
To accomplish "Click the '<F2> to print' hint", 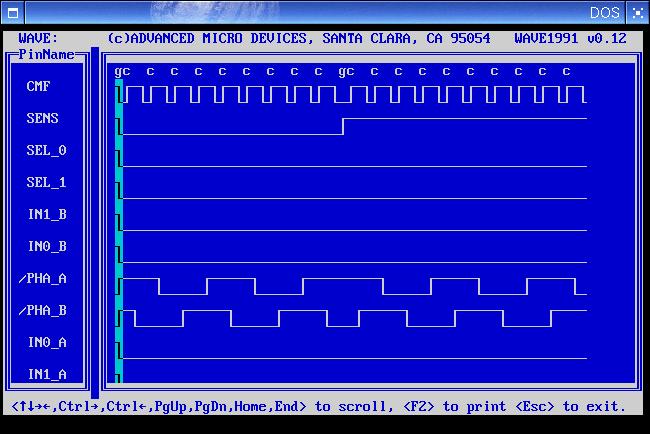I will click(455, 406).
